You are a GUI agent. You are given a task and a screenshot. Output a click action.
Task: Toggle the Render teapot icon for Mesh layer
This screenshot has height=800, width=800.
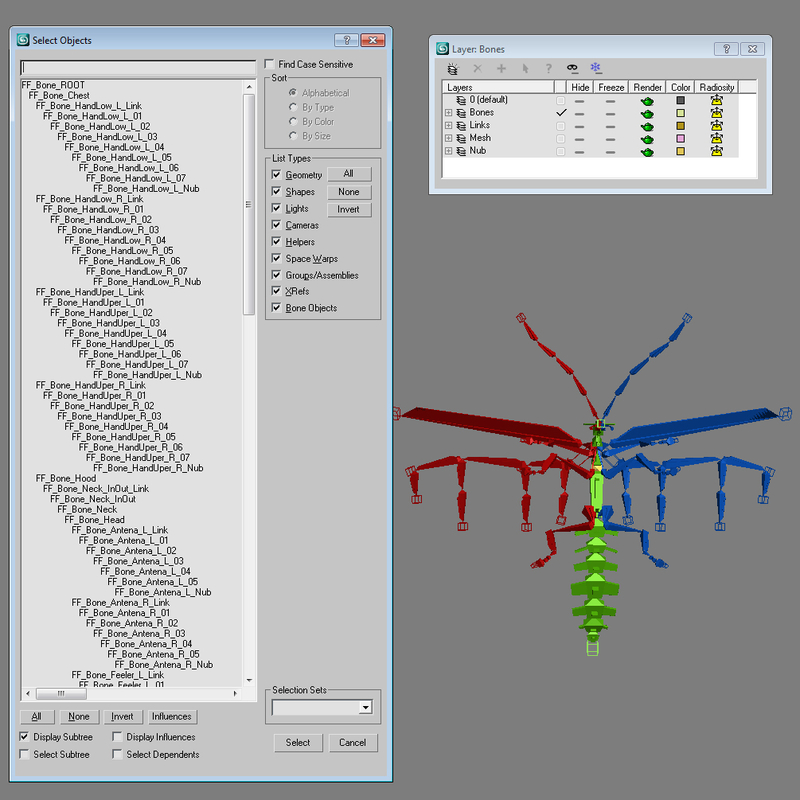tap(646, 139)
